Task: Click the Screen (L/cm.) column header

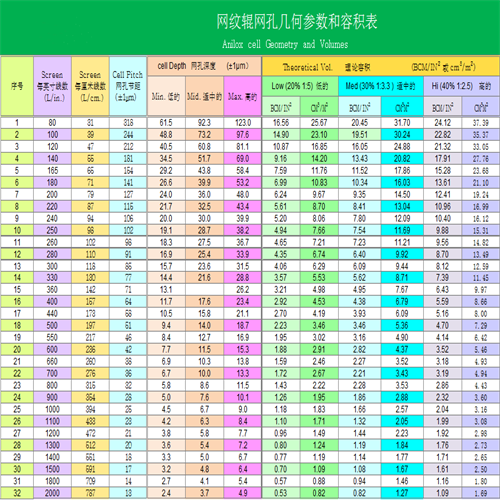Action: (90, 86)
